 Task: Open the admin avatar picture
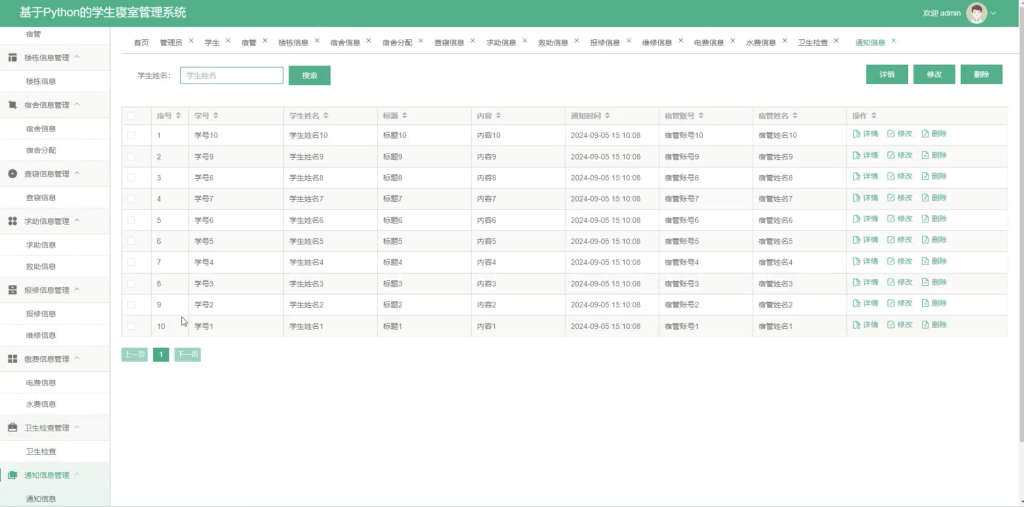976,13
